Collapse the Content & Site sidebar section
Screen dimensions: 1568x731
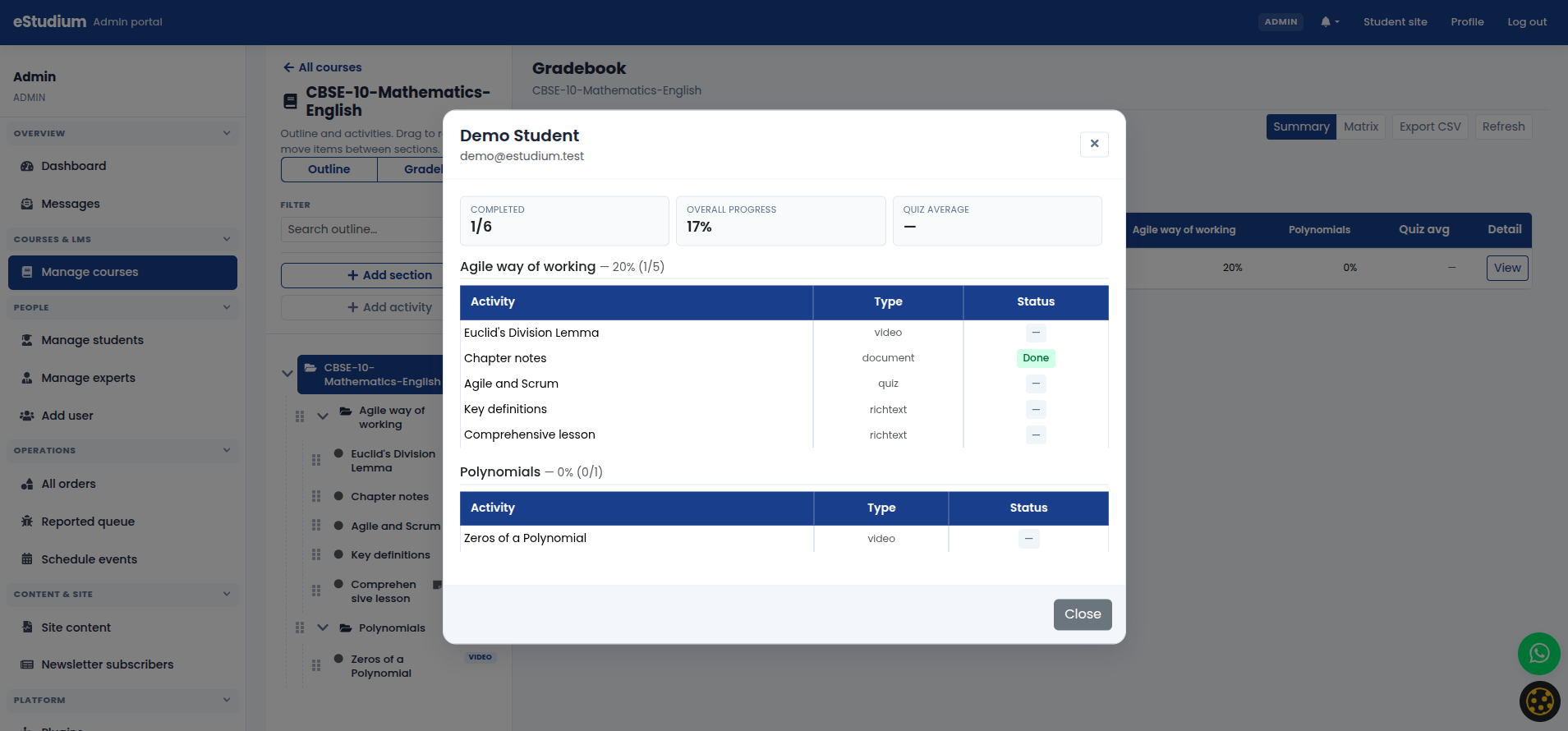[x=227, y=594]
